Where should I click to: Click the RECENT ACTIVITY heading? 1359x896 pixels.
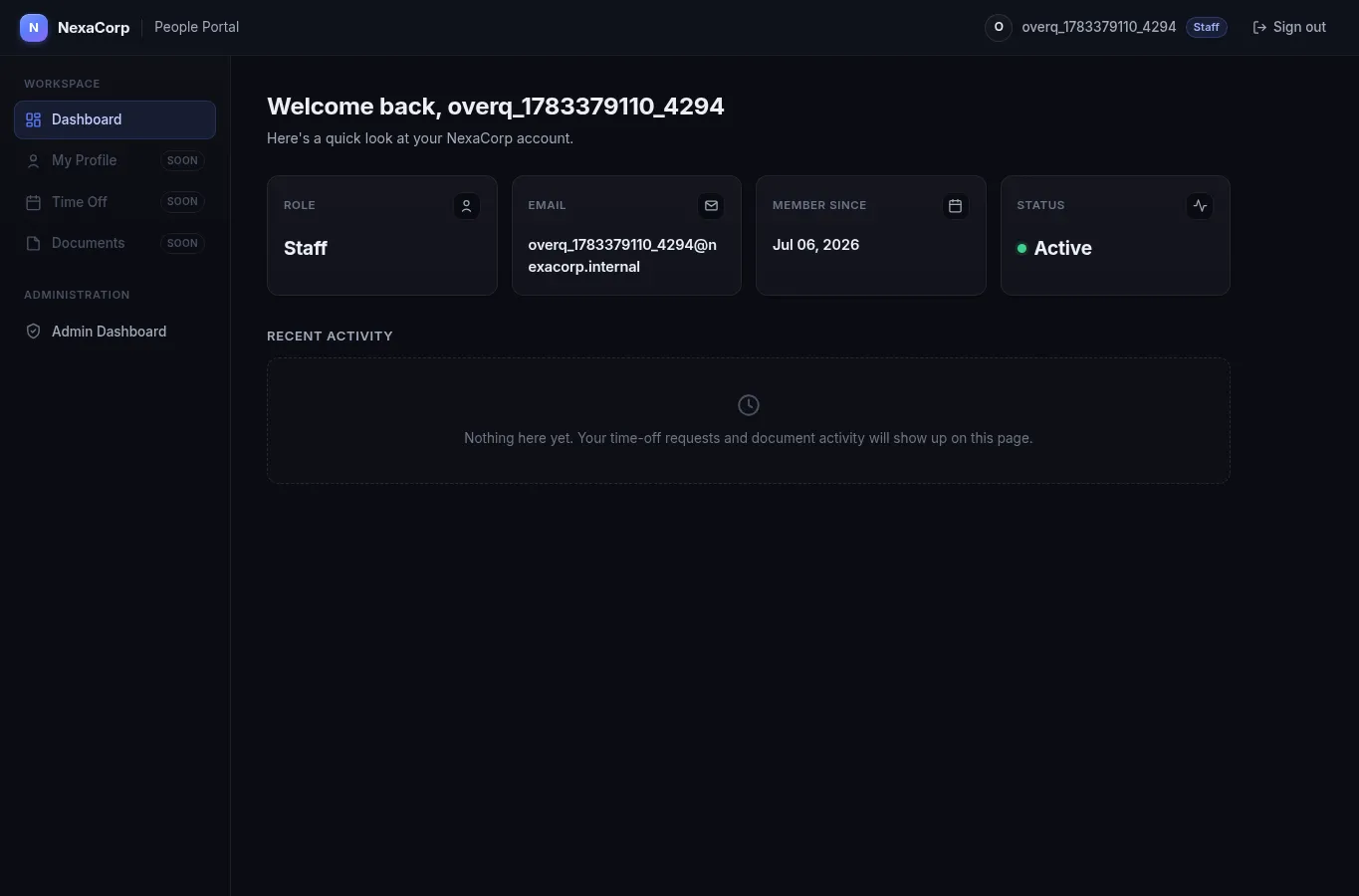click(x=330, y=336)
